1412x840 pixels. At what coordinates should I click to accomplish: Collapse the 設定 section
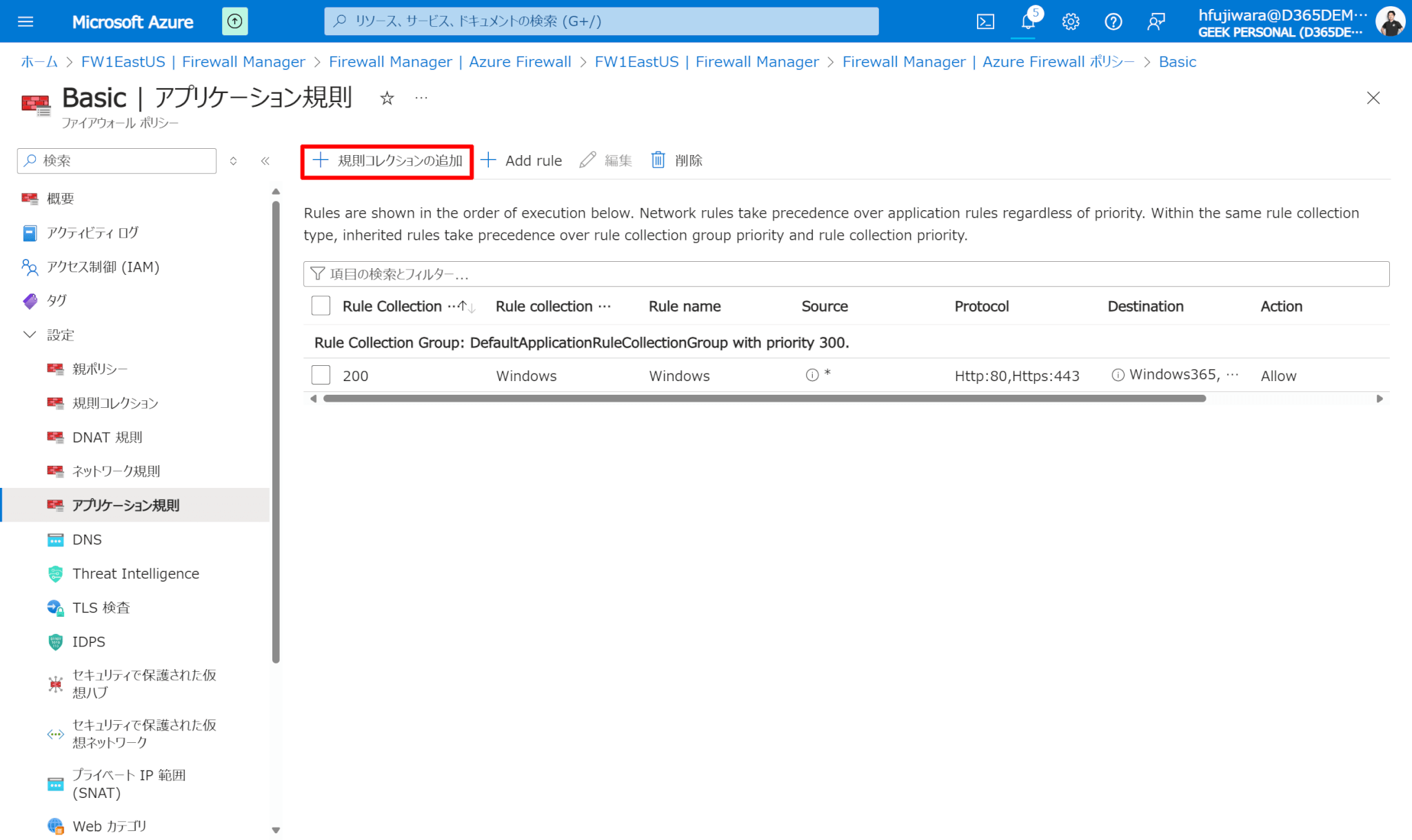pyautogui.click(x=30, y=334)
